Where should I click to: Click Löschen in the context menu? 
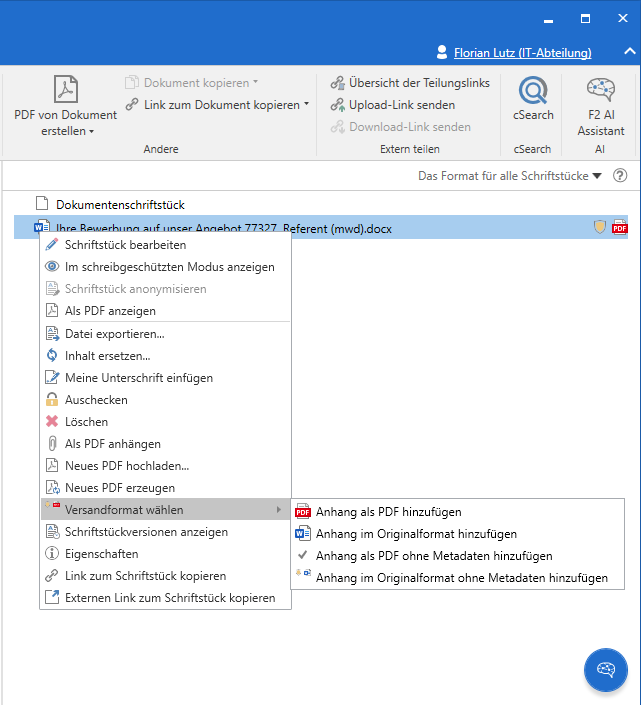pyautogui.click(x=86, y=422)
